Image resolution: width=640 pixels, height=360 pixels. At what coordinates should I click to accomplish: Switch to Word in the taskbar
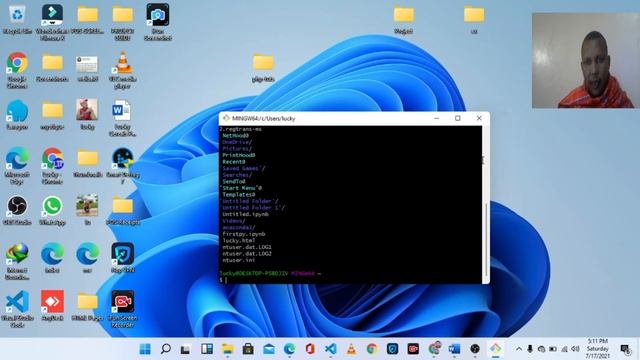point(454,349)
